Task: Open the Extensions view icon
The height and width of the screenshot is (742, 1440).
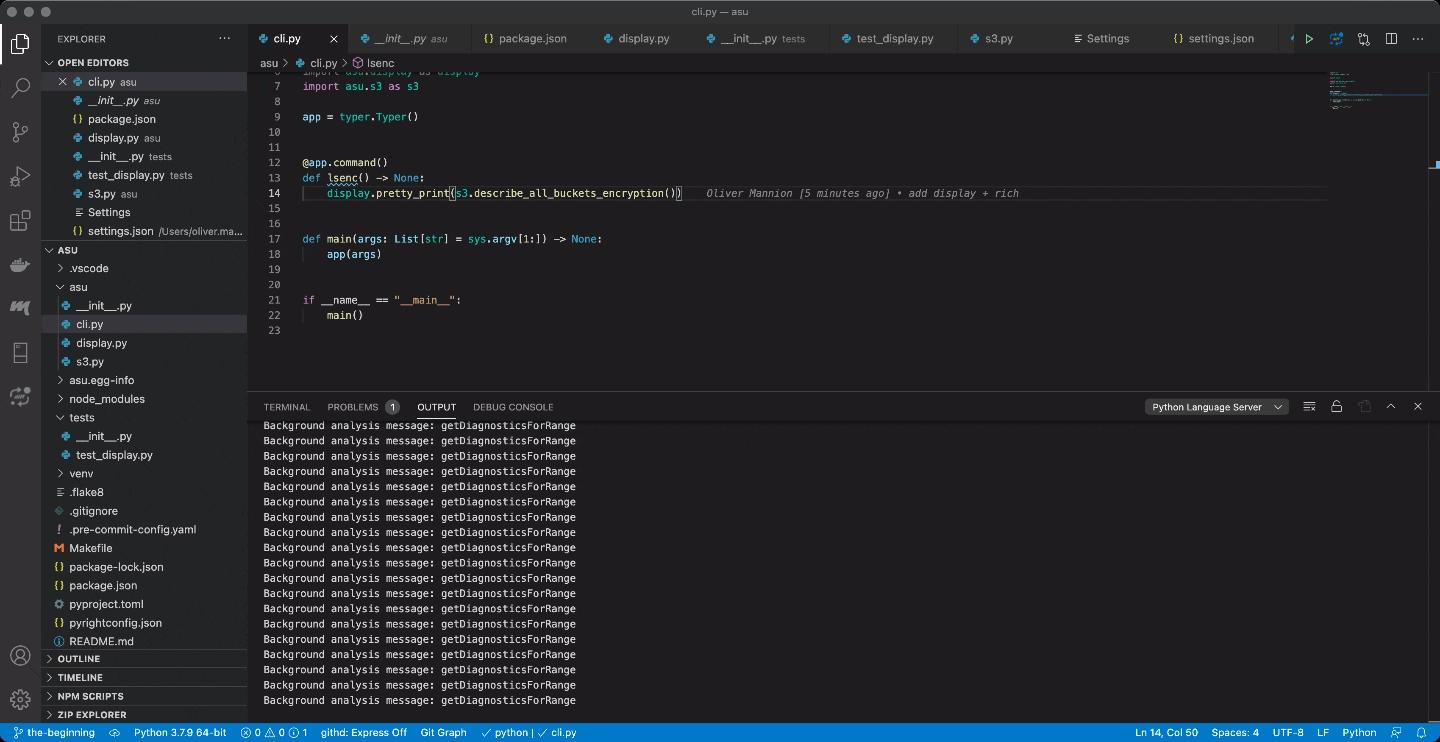Action: pyautogui.click(x=20, y=220)
